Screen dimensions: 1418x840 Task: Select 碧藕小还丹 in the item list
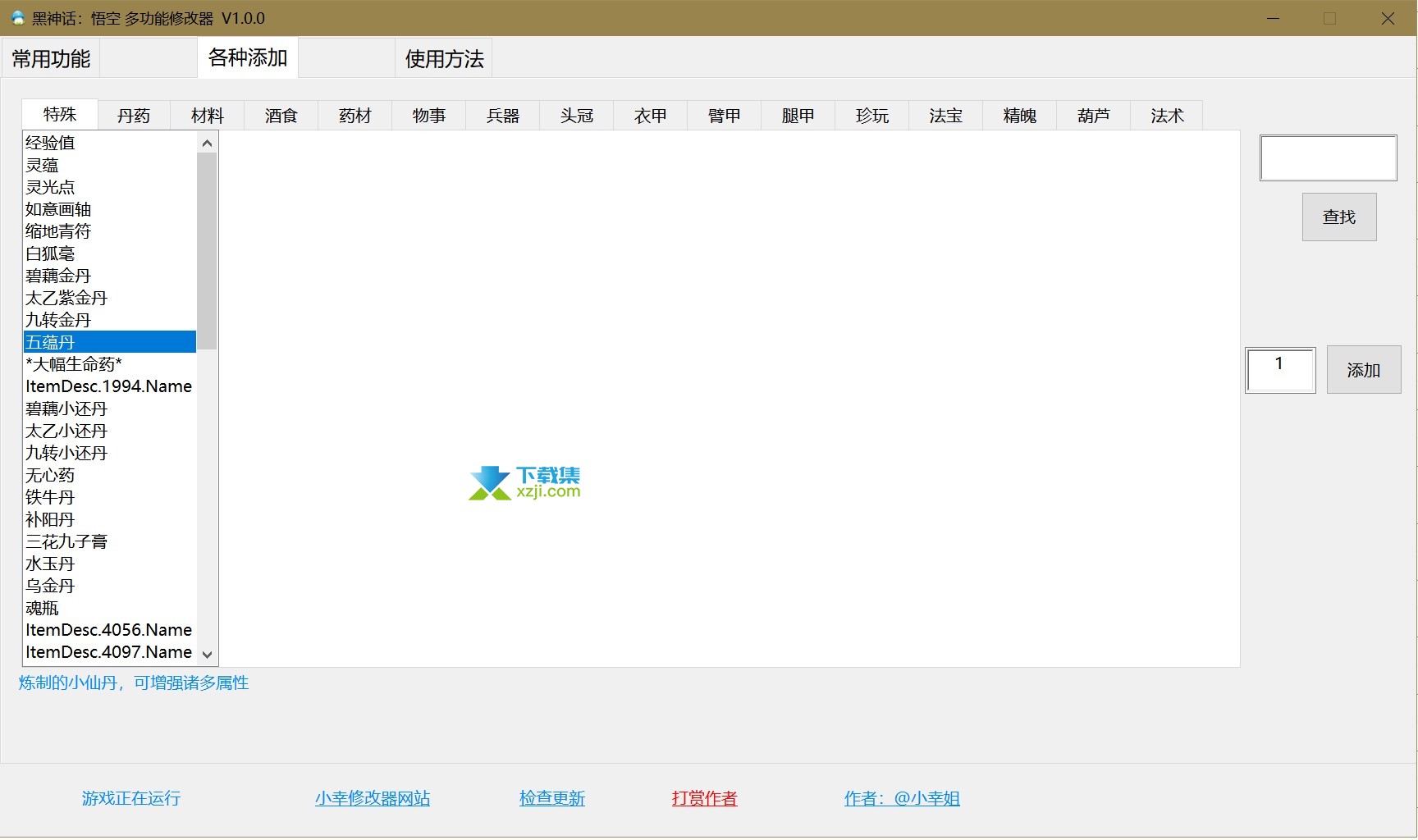110,409
